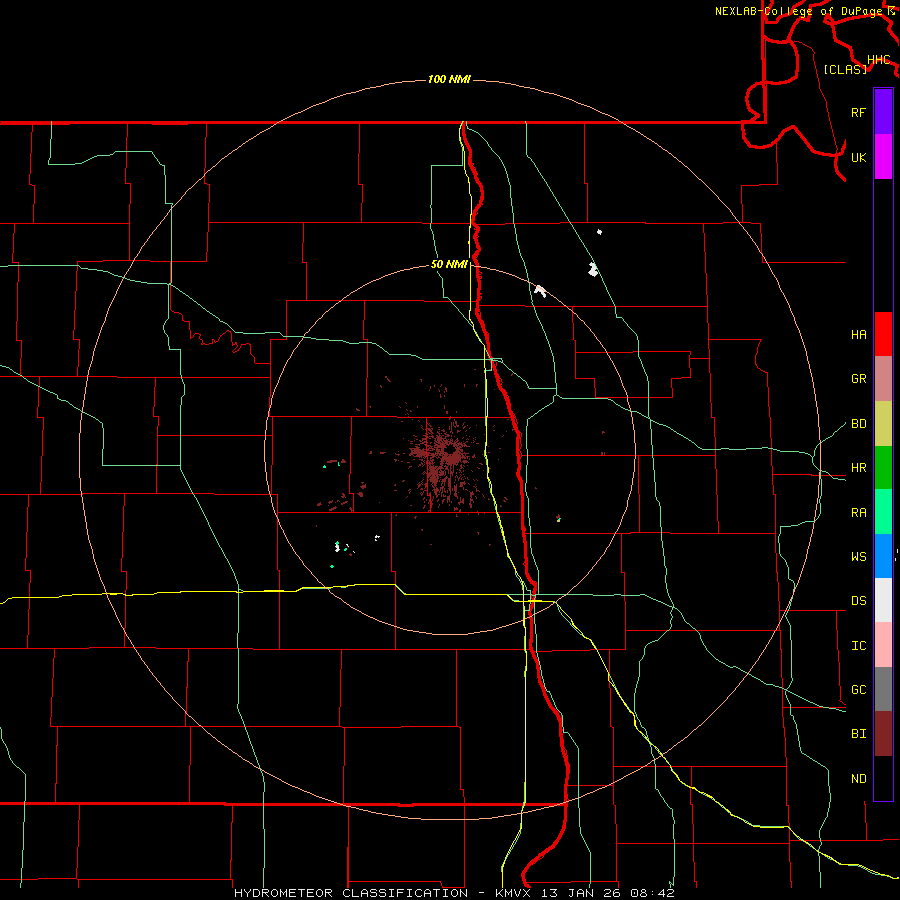Click the HYDROMETEOR CLASSIFICATION title text

pos(351,893)
